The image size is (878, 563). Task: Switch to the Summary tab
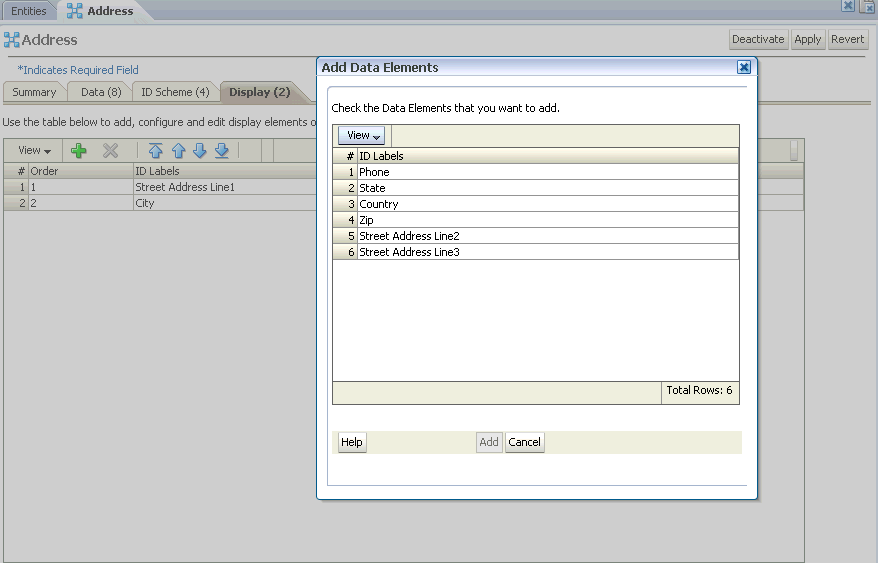[x=34, y=92]
